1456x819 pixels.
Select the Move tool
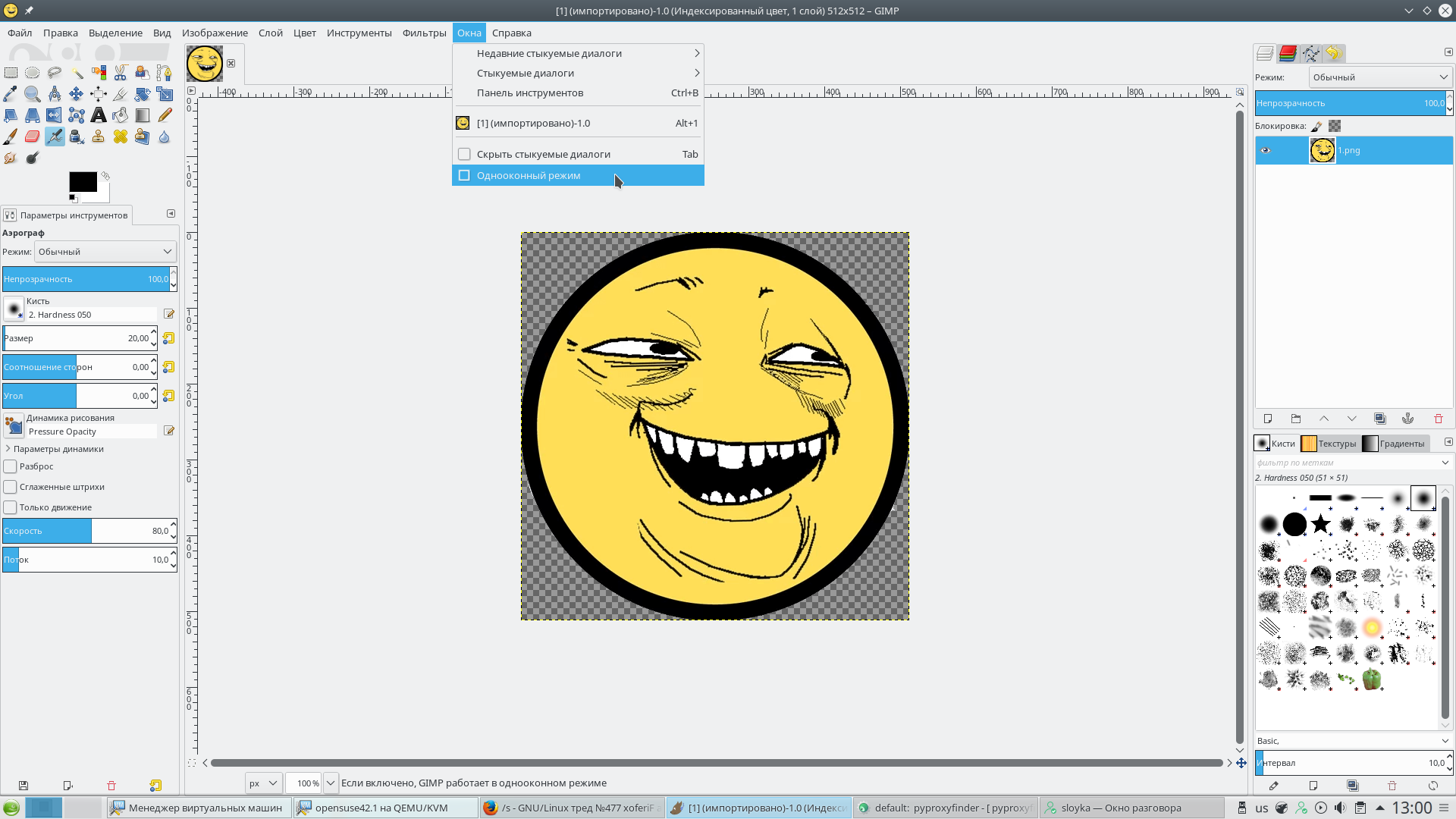click(x=77, y=94)
